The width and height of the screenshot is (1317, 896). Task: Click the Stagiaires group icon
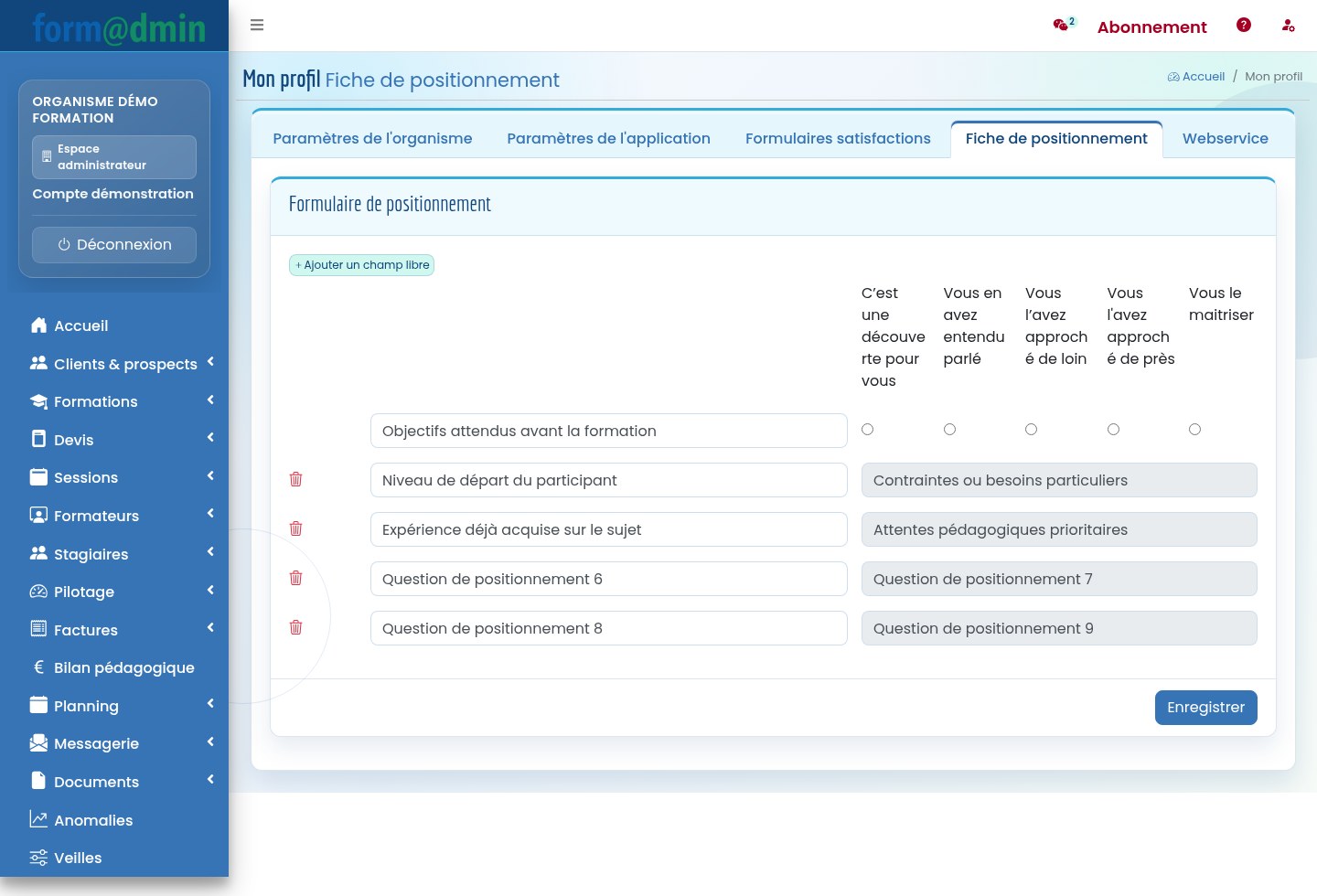point(38,553)
